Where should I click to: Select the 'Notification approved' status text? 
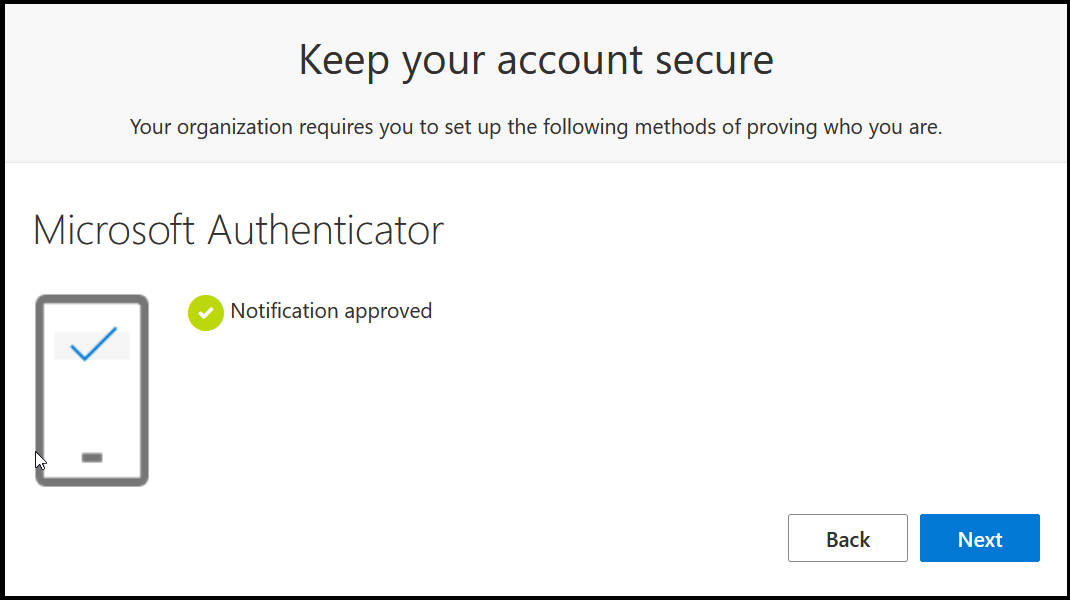[331, 311]
